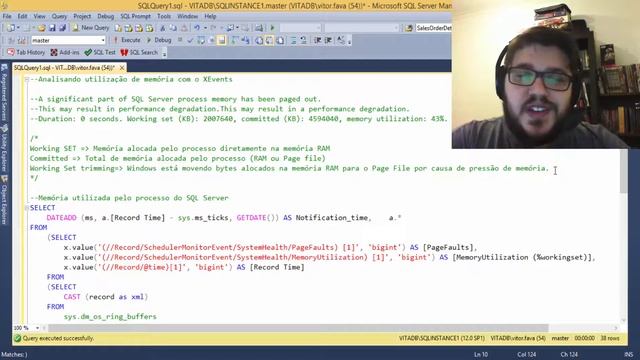Click the Parse checkmark icon
Viewport: 640px width, 360px height.
pos(190,40)
